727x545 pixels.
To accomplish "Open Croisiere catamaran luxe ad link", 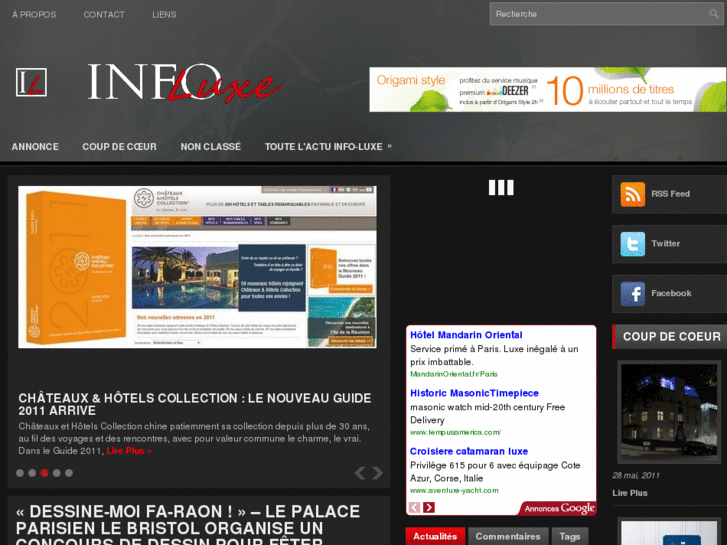I will pos(469,451).
